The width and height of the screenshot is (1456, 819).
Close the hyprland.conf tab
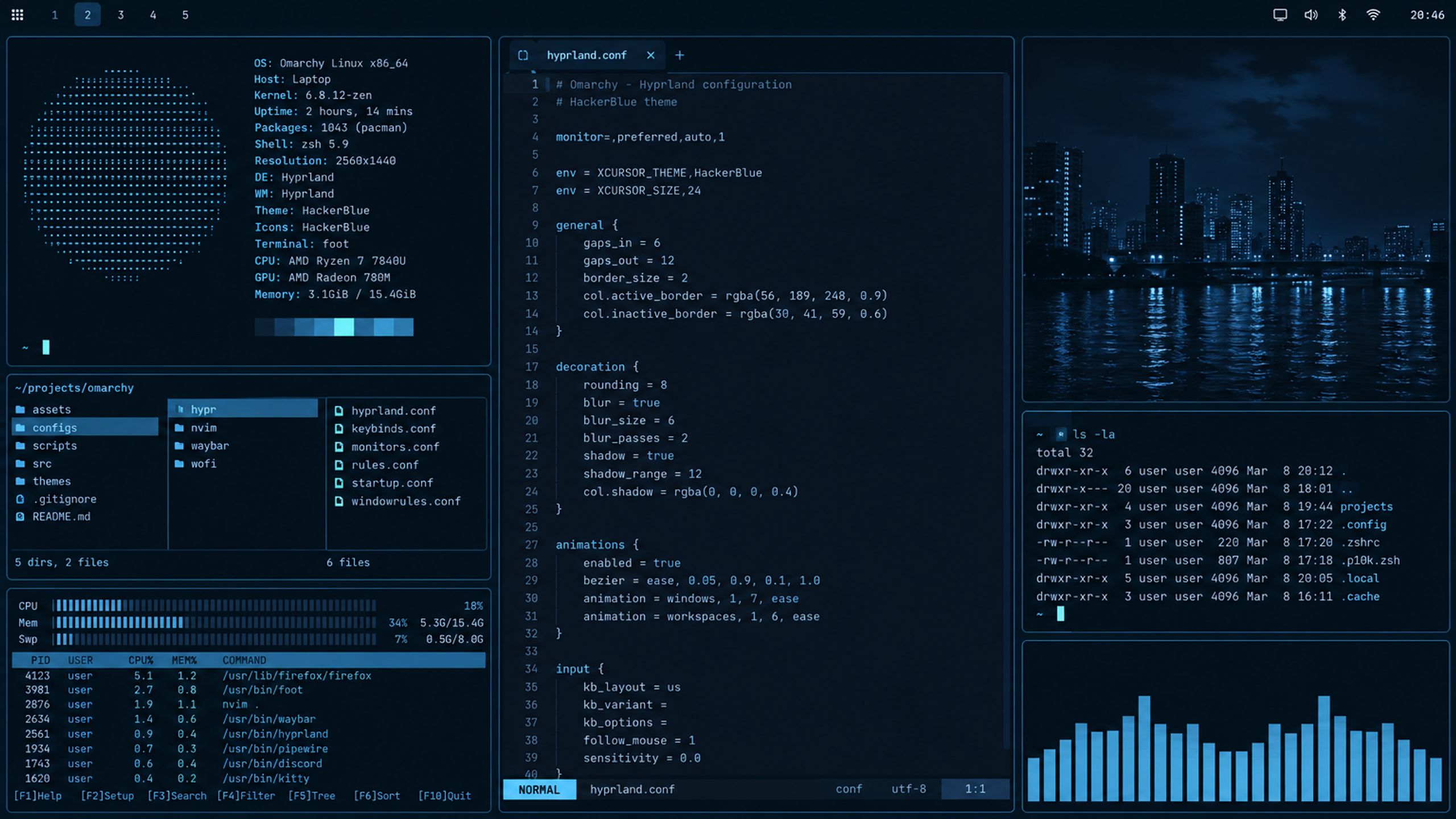pyautogui.click(x=651, y=55)
